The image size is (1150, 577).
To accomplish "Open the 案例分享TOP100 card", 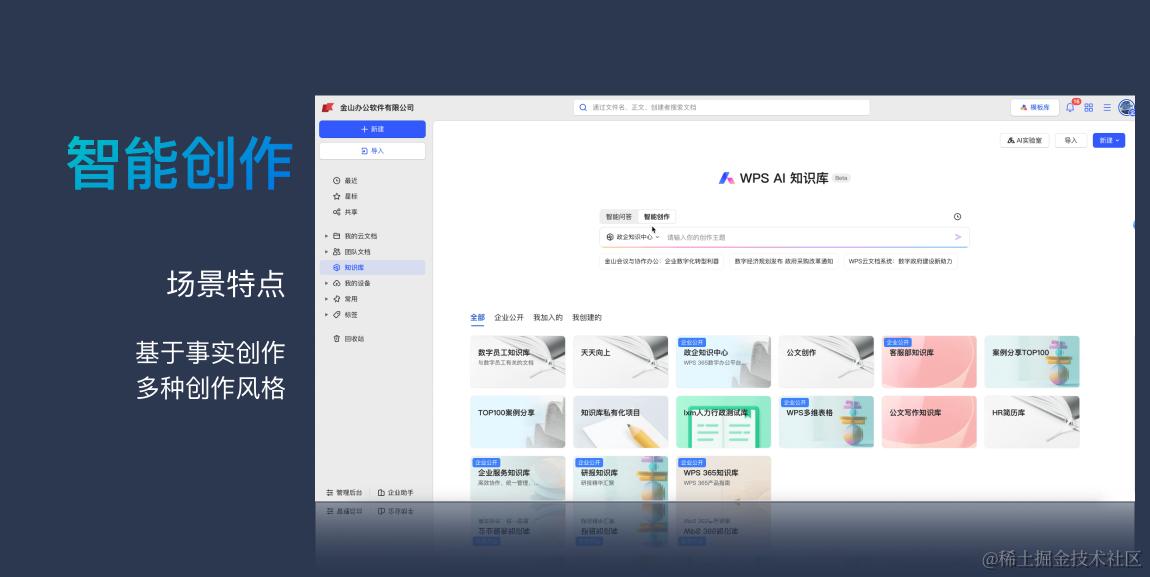I will (x=1032, y=362).
